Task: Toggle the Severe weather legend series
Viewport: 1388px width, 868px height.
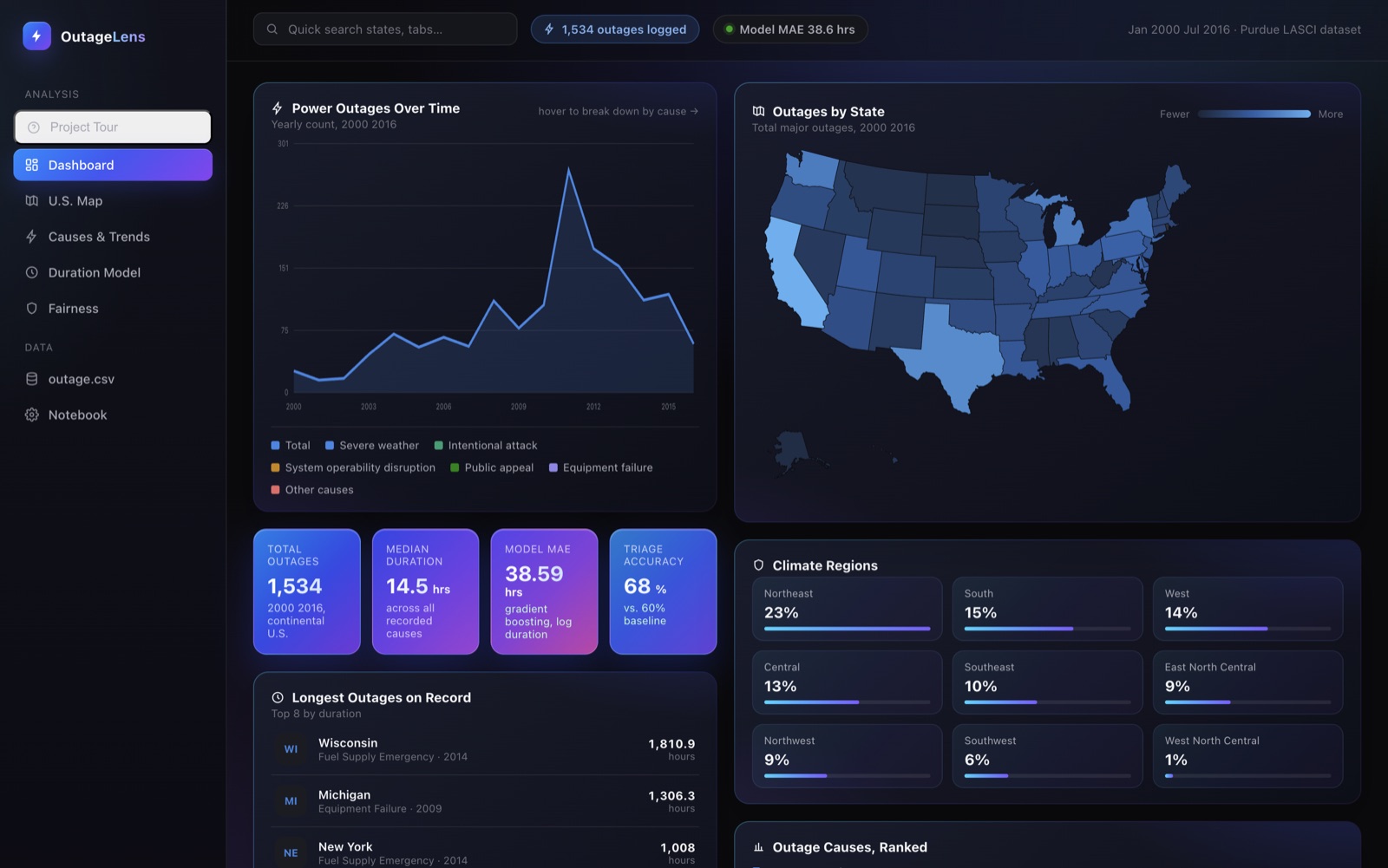Action: click(372, 446)
